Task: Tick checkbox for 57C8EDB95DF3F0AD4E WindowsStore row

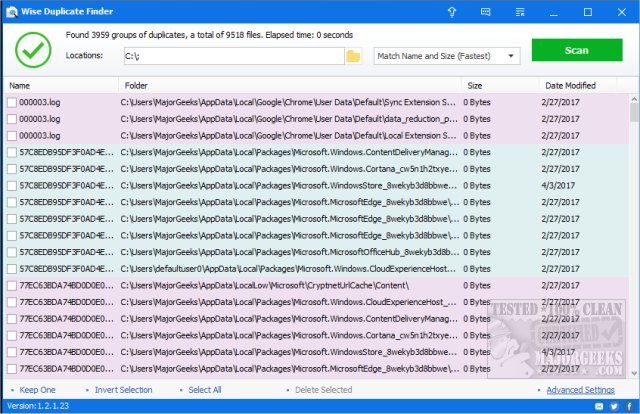Action: [x=12, y=186]
